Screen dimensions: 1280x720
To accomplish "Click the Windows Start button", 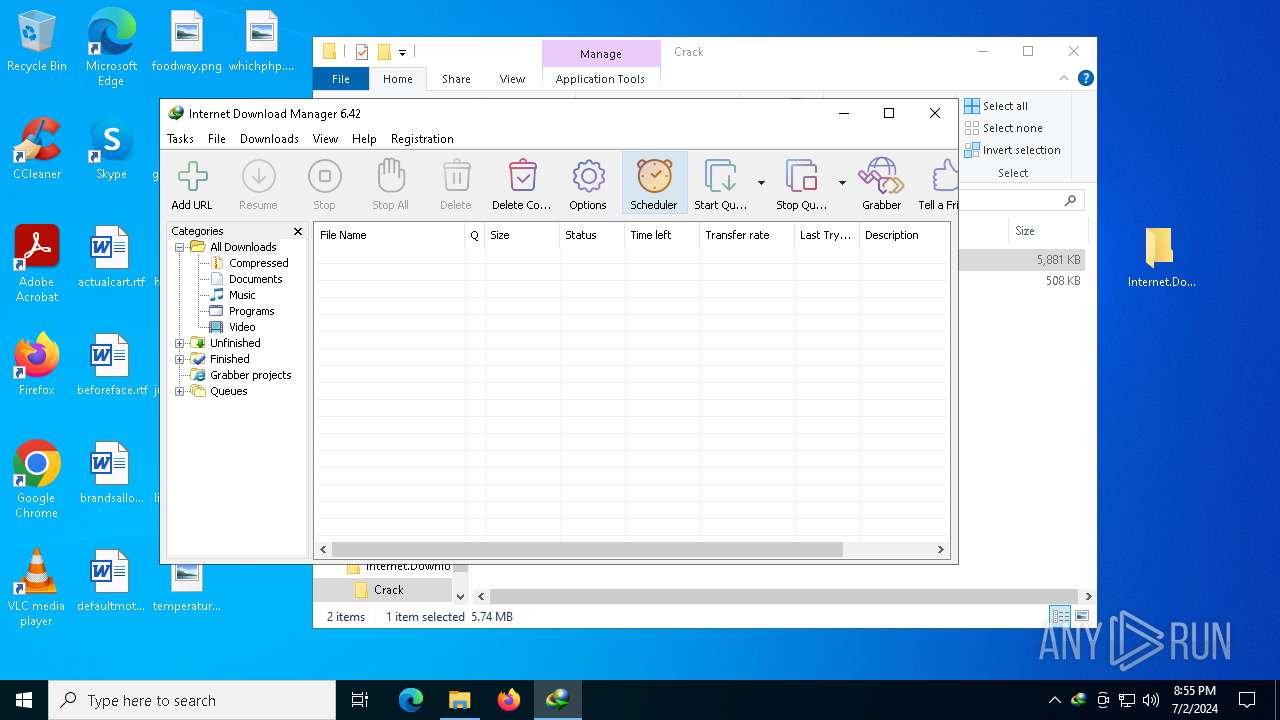I will [x=24, y=700].
